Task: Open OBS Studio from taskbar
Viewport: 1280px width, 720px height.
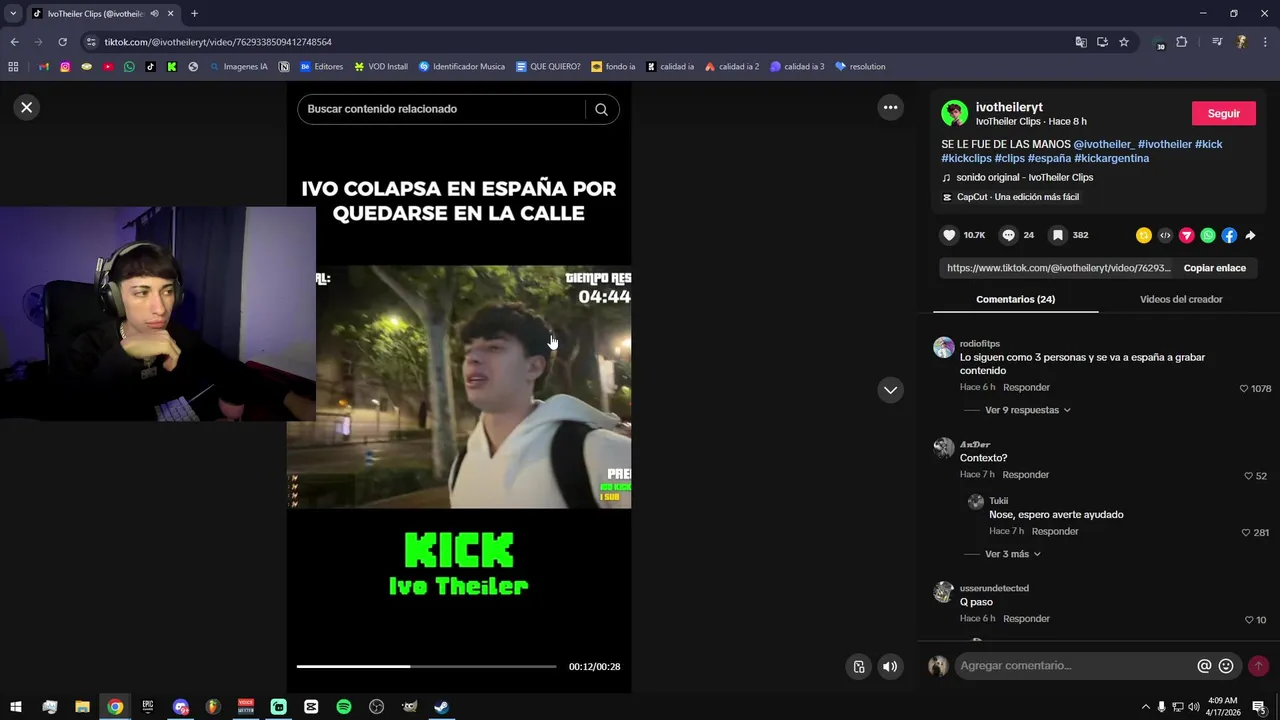Action: pyautogui.click(x=376, y=707)
